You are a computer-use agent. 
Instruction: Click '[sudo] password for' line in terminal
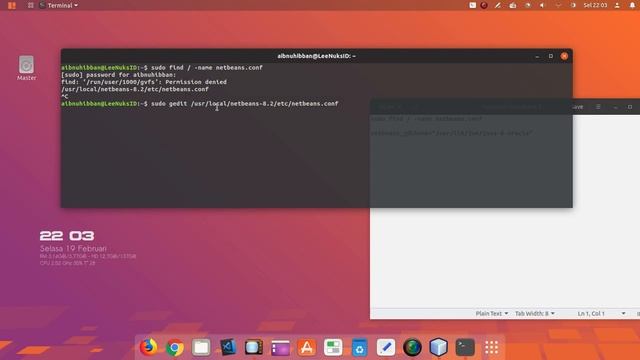[118, 75]
